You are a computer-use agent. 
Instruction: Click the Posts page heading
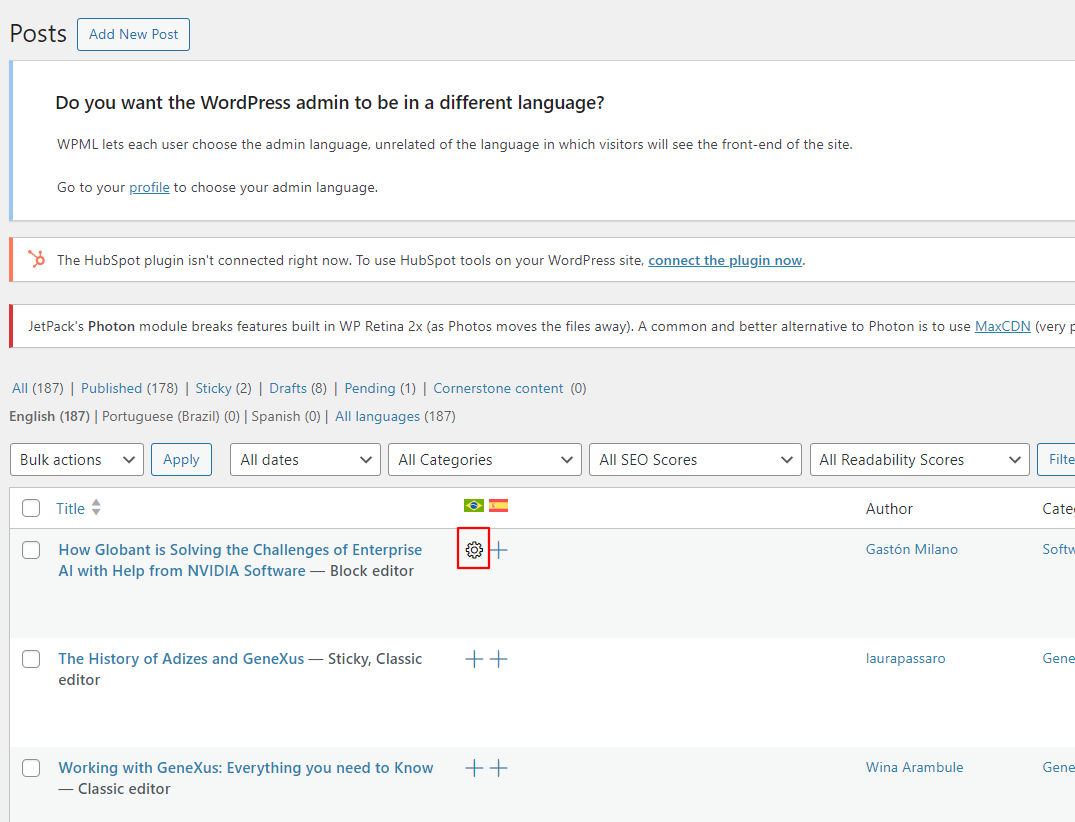38,34
